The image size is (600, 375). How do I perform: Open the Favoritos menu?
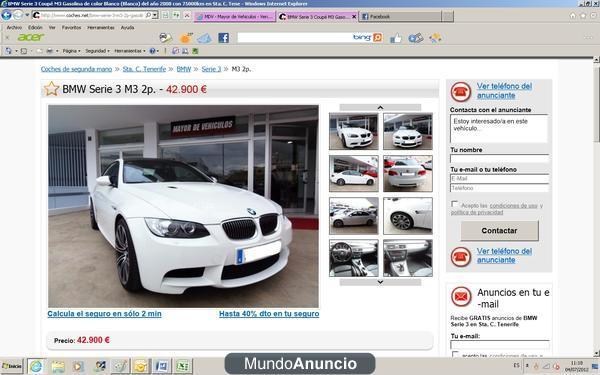pos(72,28)
